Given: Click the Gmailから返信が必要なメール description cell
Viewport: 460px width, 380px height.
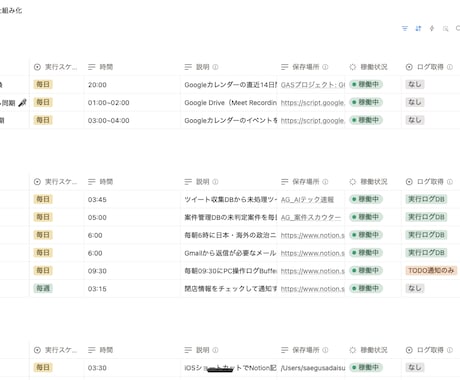Looking at the screenshot, I should 230,253.
